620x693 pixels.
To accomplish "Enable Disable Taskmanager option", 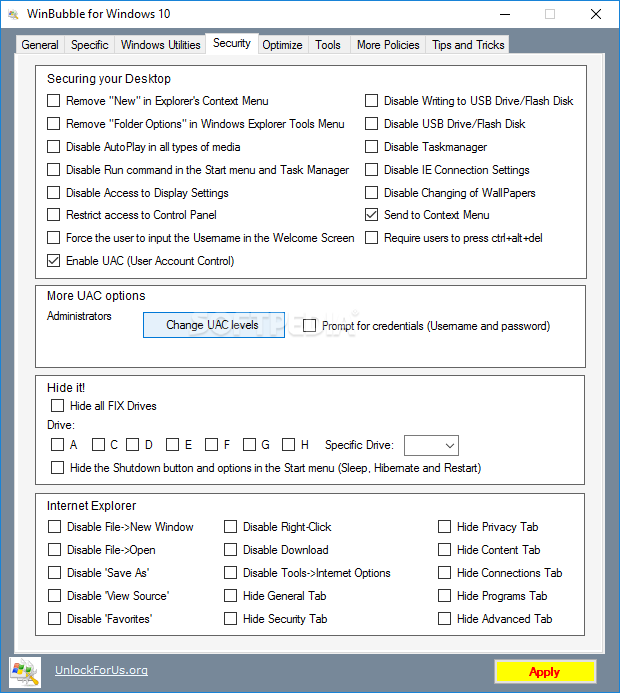I will 371,147.
